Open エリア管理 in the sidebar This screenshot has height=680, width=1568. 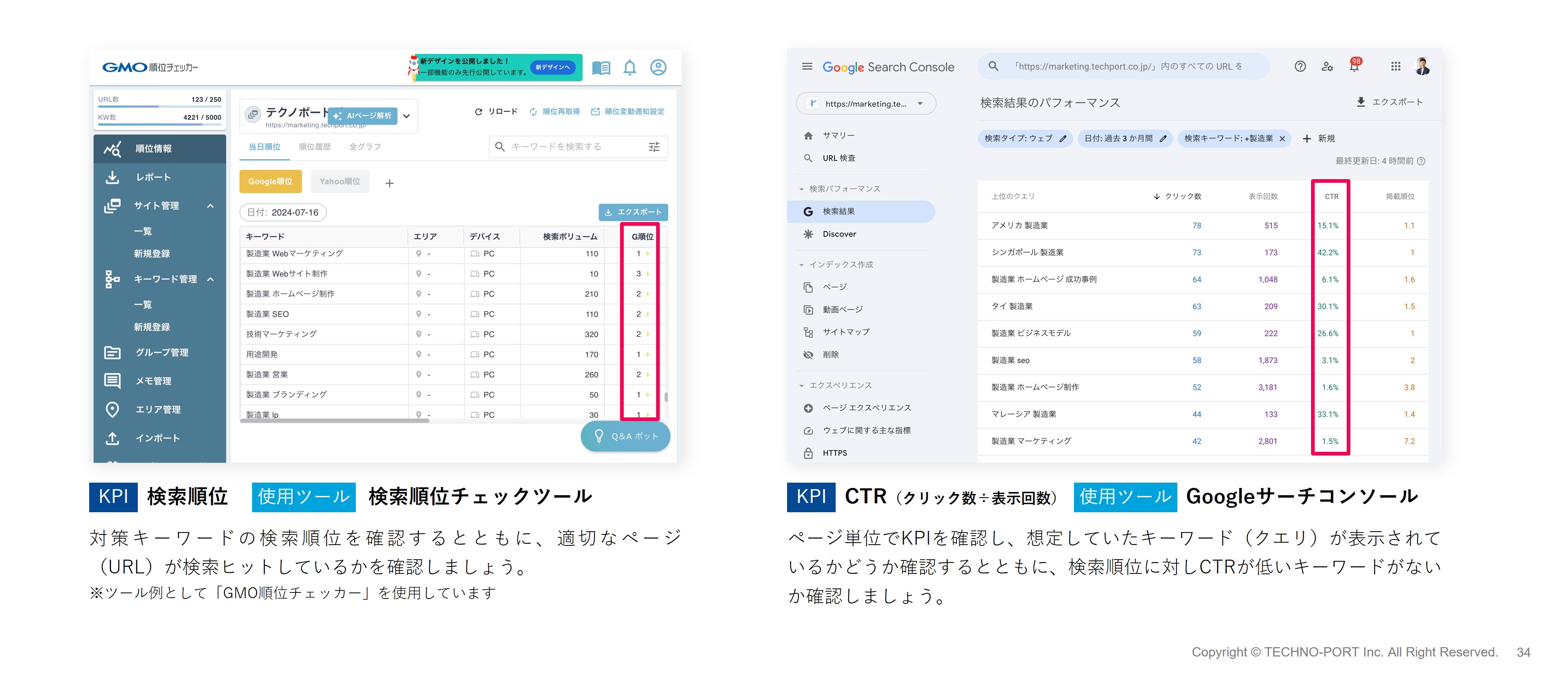point(160,410)
